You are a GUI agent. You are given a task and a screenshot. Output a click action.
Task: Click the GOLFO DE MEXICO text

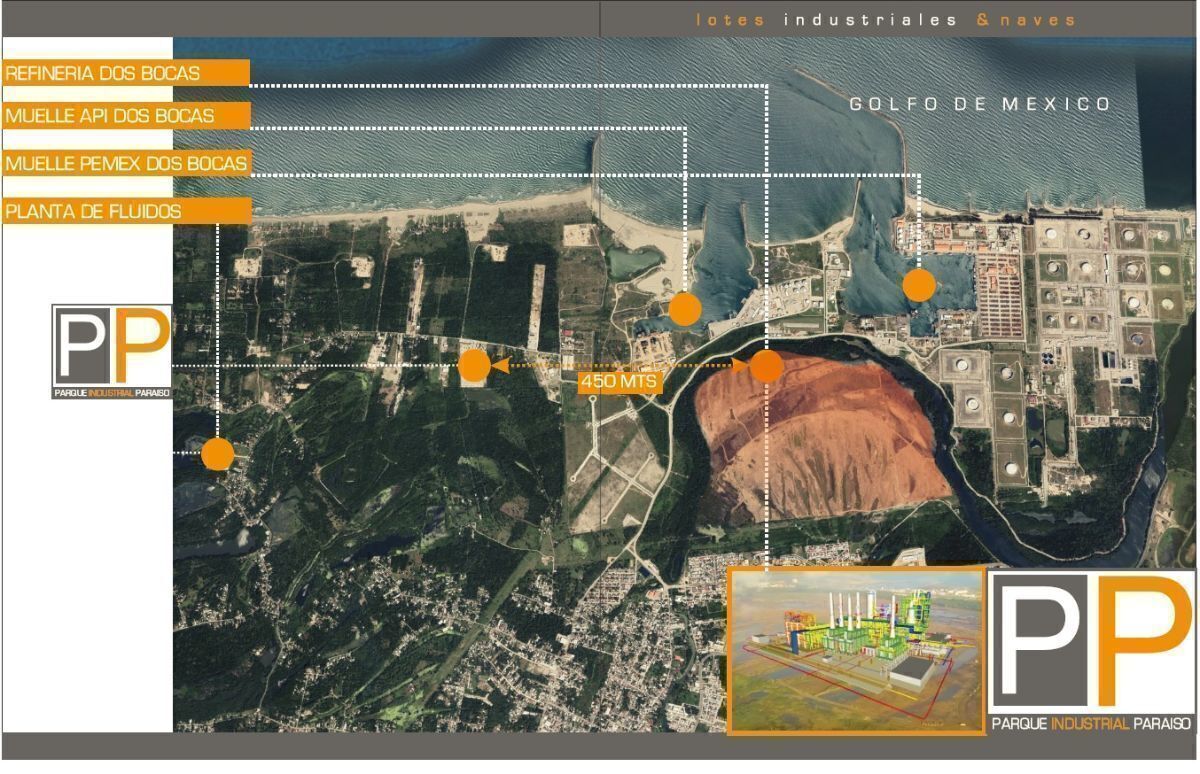(x=979, y=104)
